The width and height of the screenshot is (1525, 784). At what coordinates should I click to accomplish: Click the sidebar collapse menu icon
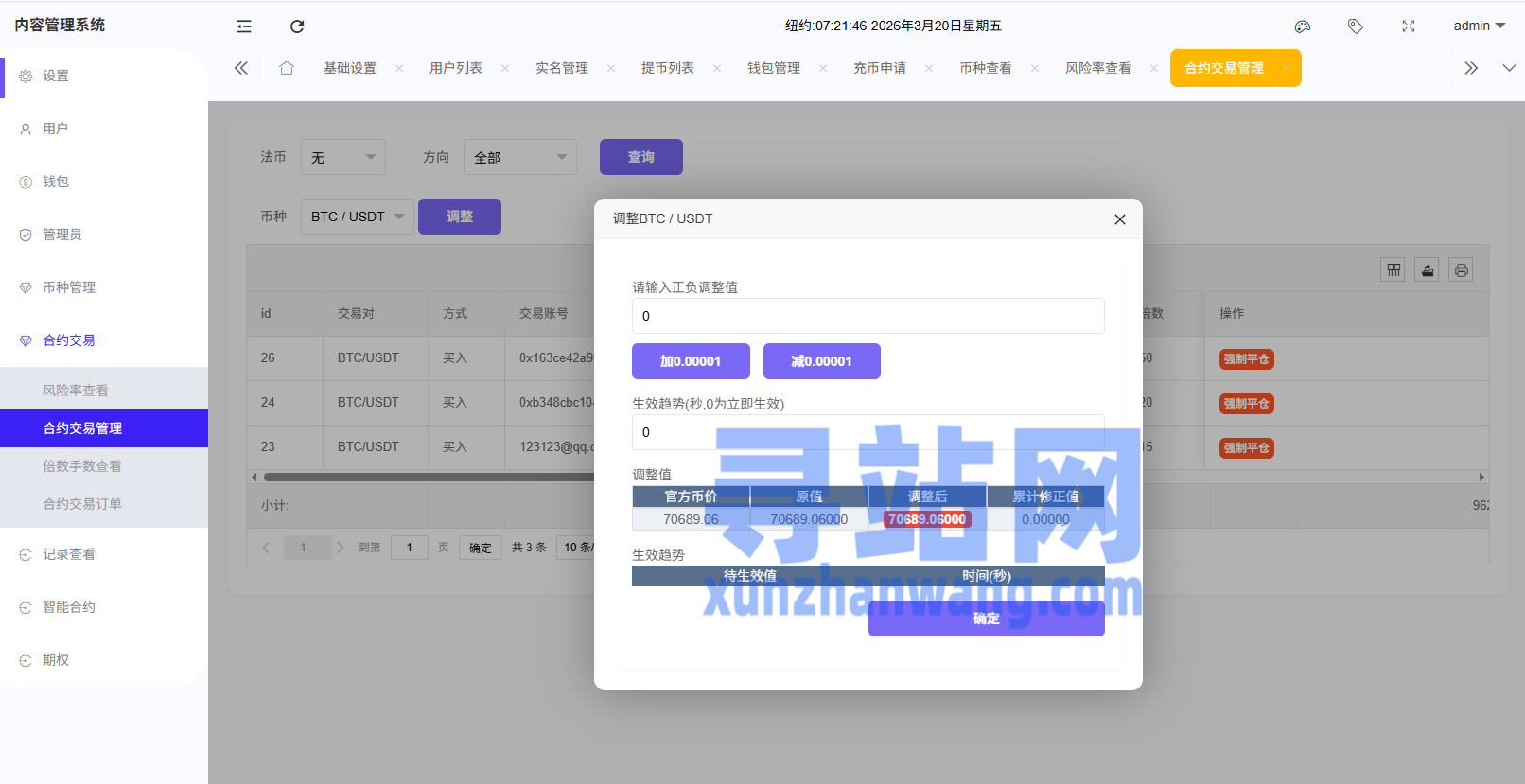[x=244, y=26]
